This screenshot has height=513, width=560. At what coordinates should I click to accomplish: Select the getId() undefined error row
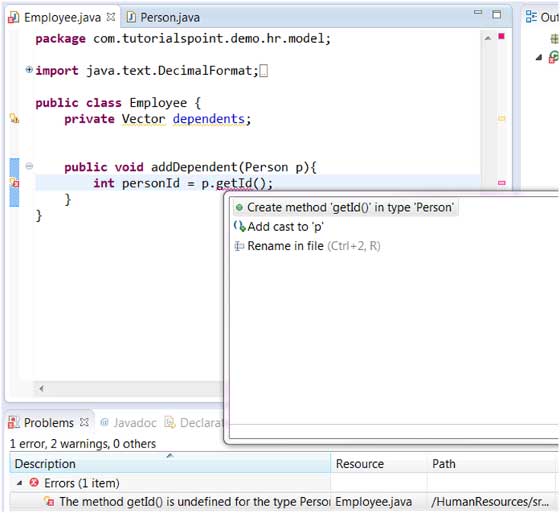[x=282, y=502]
